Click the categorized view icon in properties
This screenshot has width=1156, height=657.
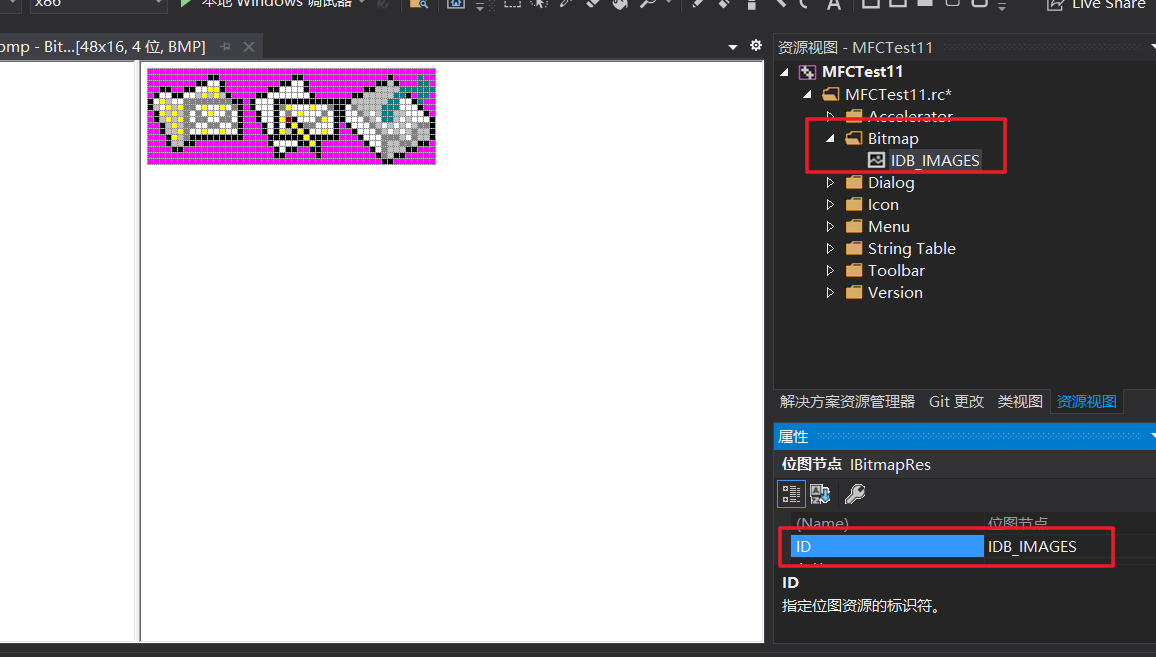[x=791, y=493]
